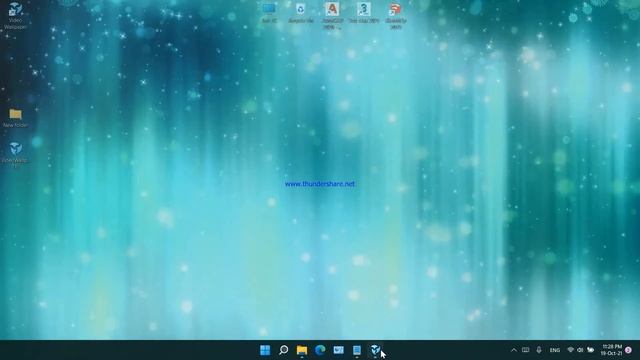Viewport: 640px width, 360px height.
Task: Select the This PC desktop icon
Action: click(269, 13)
